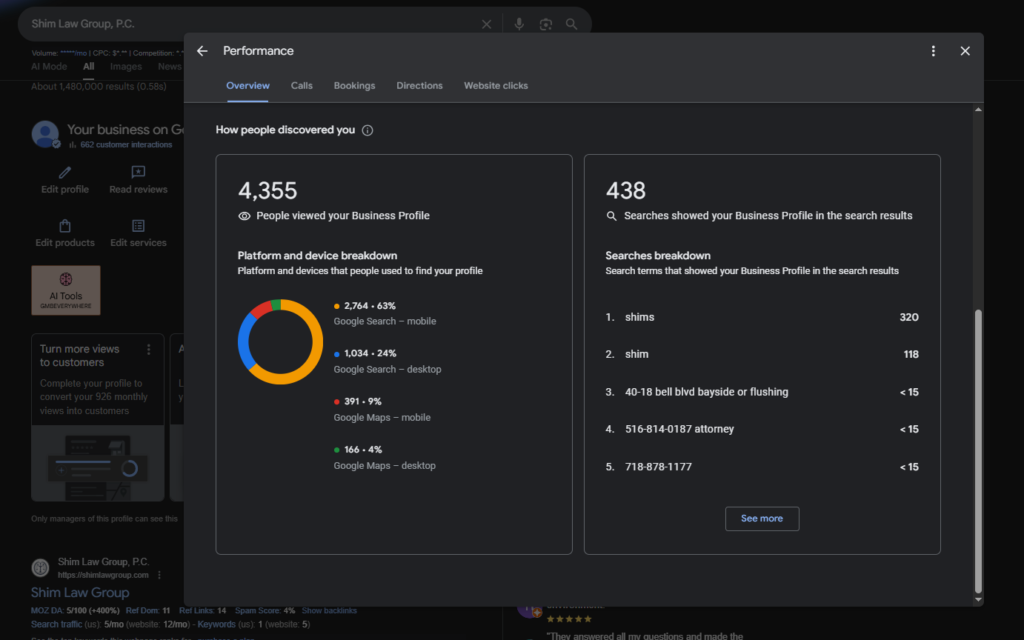Open the Bookings tab

(x=354, y=86)
